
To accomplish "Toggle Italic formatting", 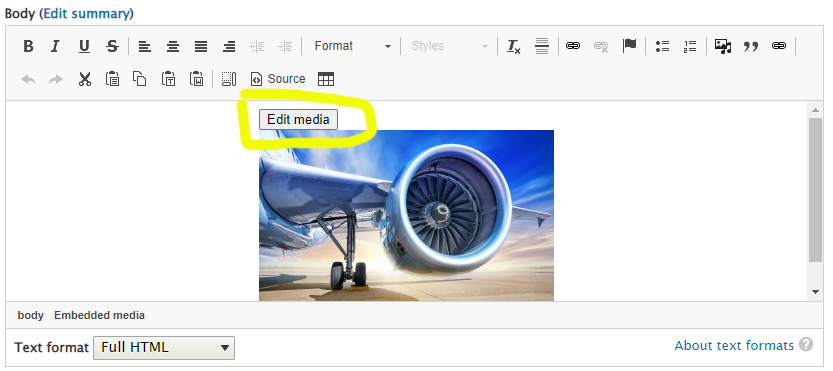I will 56,46.
